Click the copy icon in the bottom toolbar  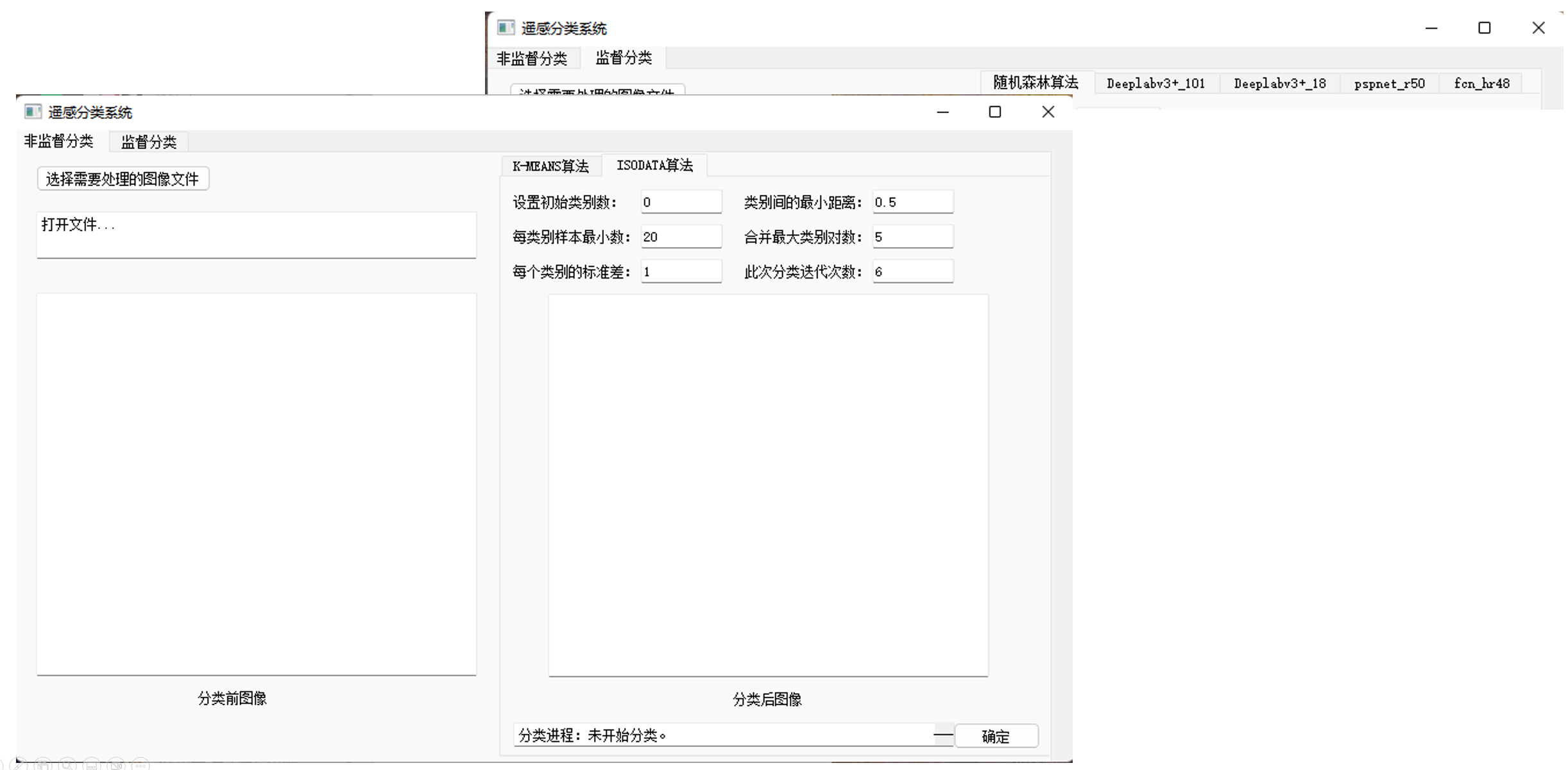point(43,766)
